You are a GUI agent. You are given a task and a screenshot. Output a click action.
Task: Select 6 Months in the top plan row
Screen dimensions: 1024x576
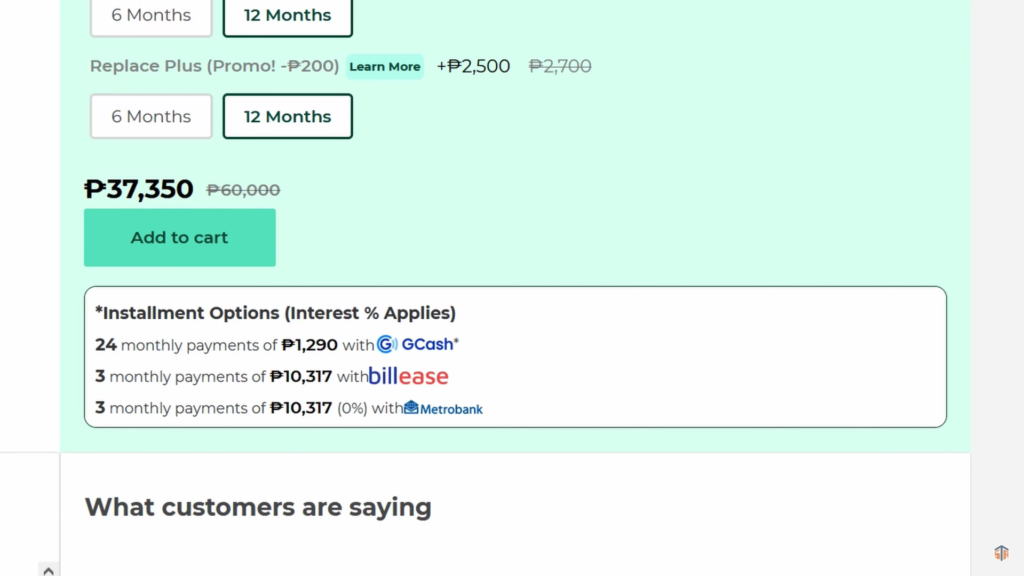(151, 16)
